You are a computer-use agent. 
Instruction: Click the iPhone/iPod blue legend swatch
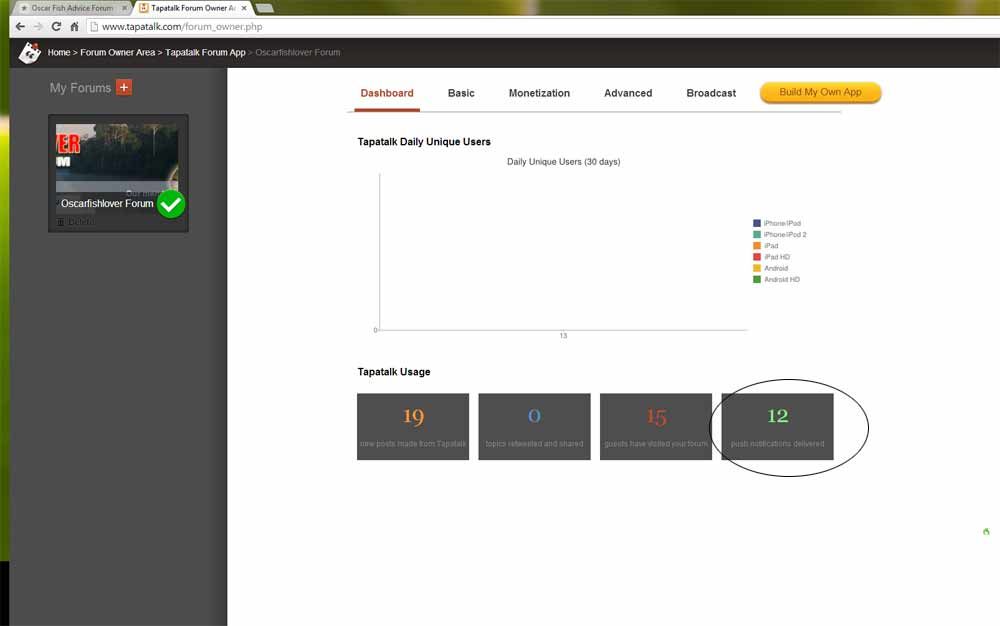pyautogui.click(x=757, y=223)
